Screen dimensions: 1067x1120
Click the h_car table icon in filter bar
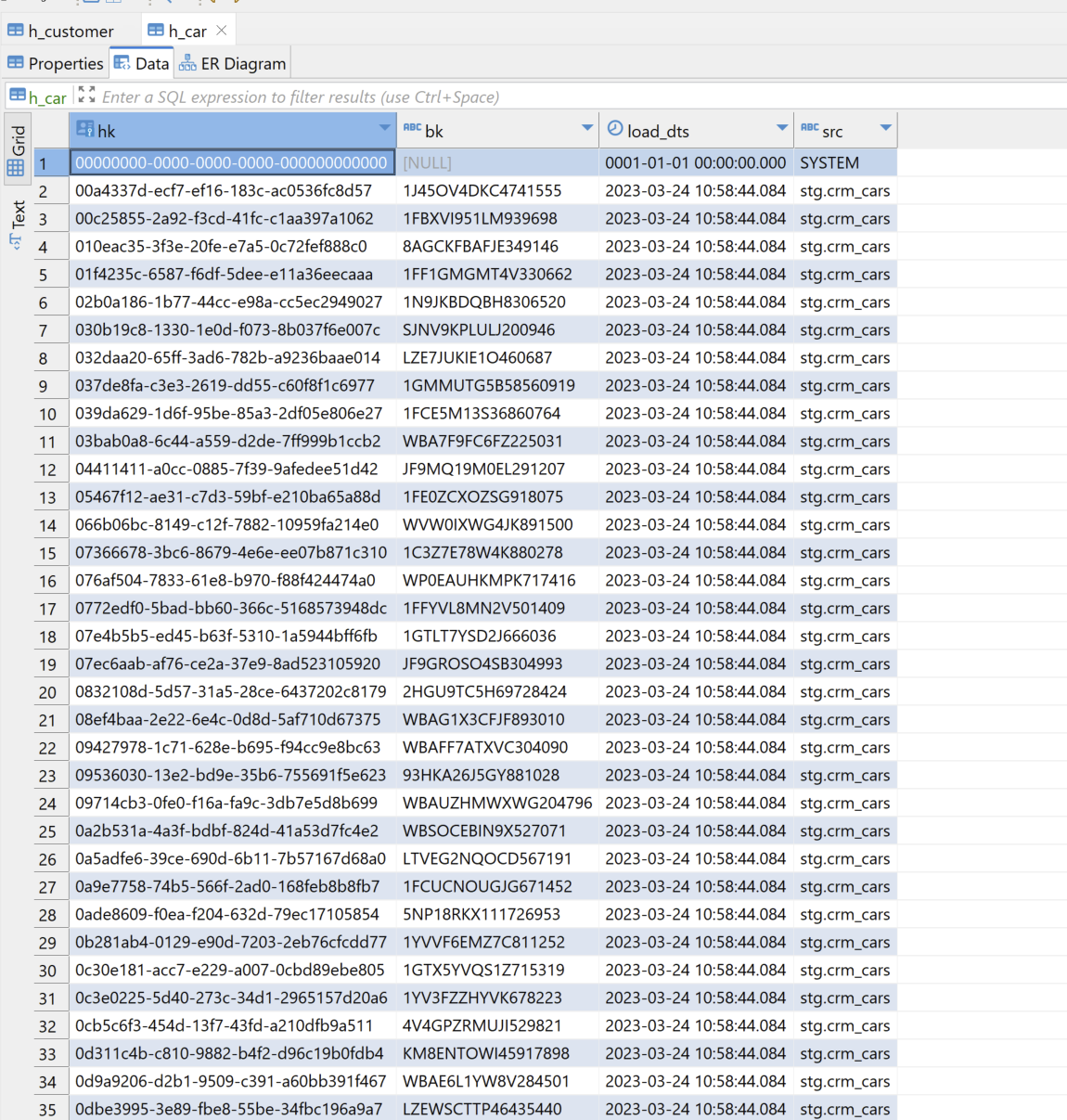18,95
